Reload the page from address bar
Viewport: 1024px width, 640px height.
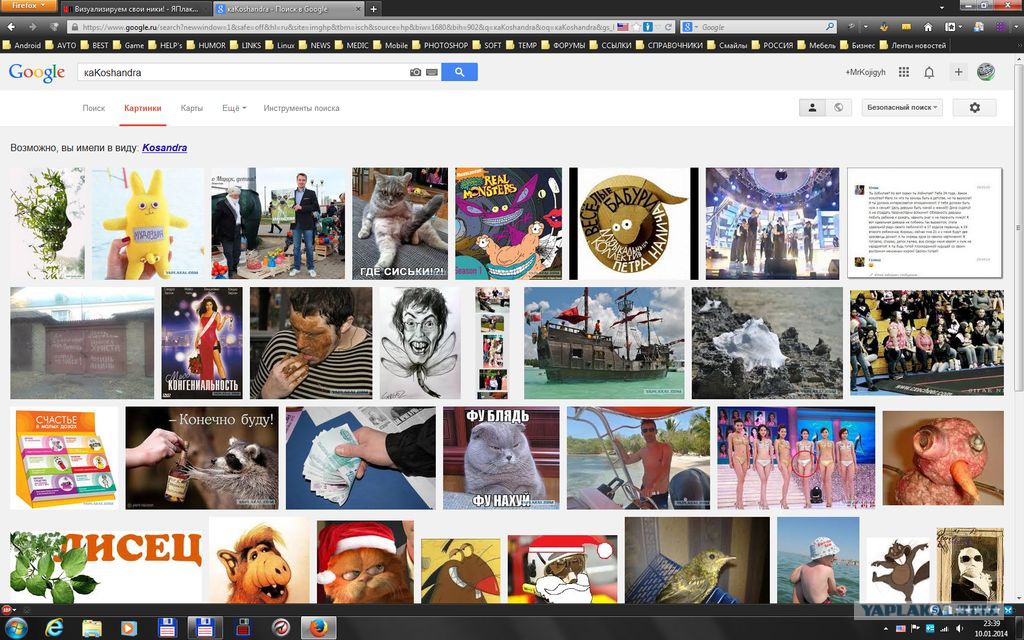(x=668, y=27)
